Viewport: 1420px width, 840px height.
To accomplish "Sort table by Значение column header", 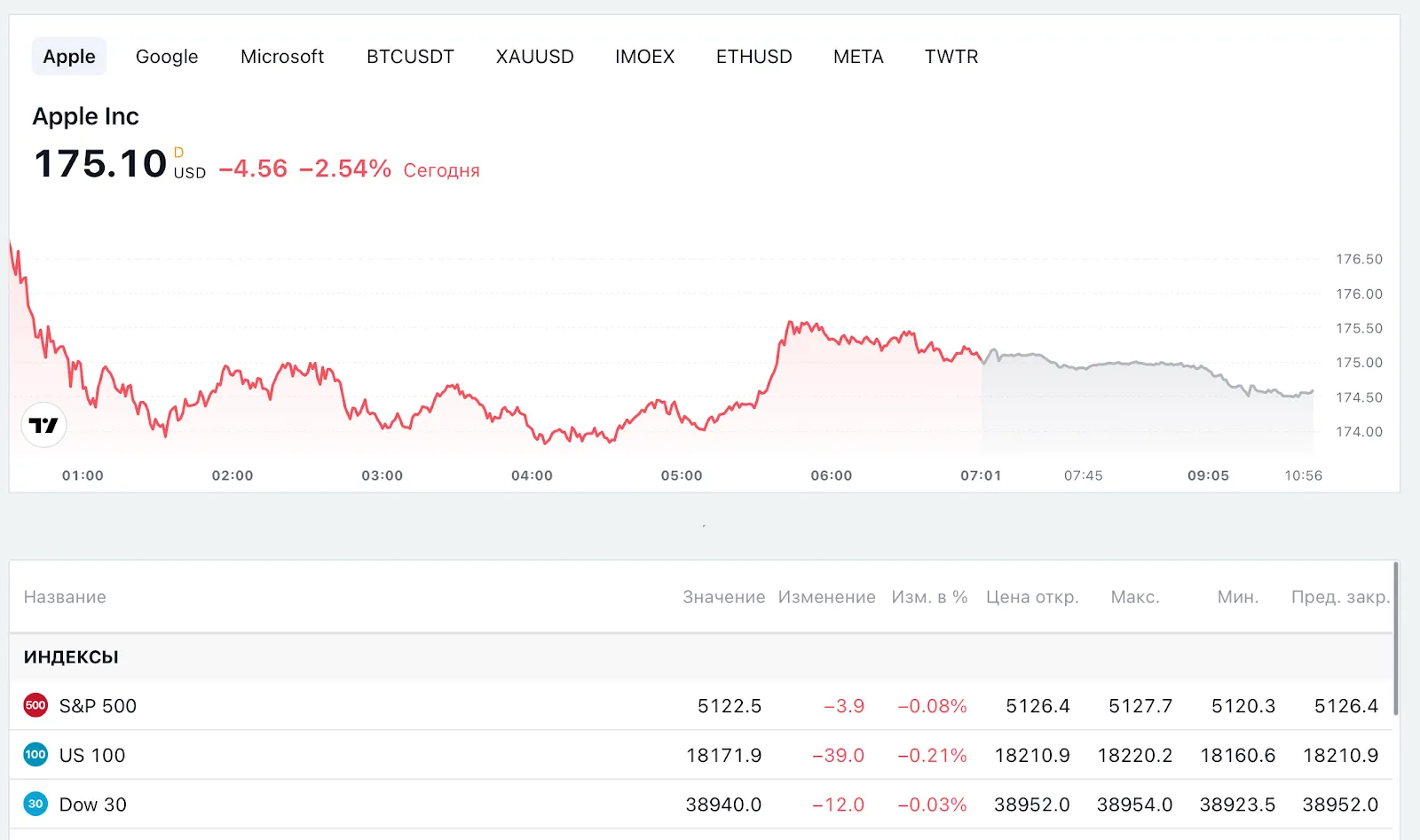I will (x=723, y=597).
